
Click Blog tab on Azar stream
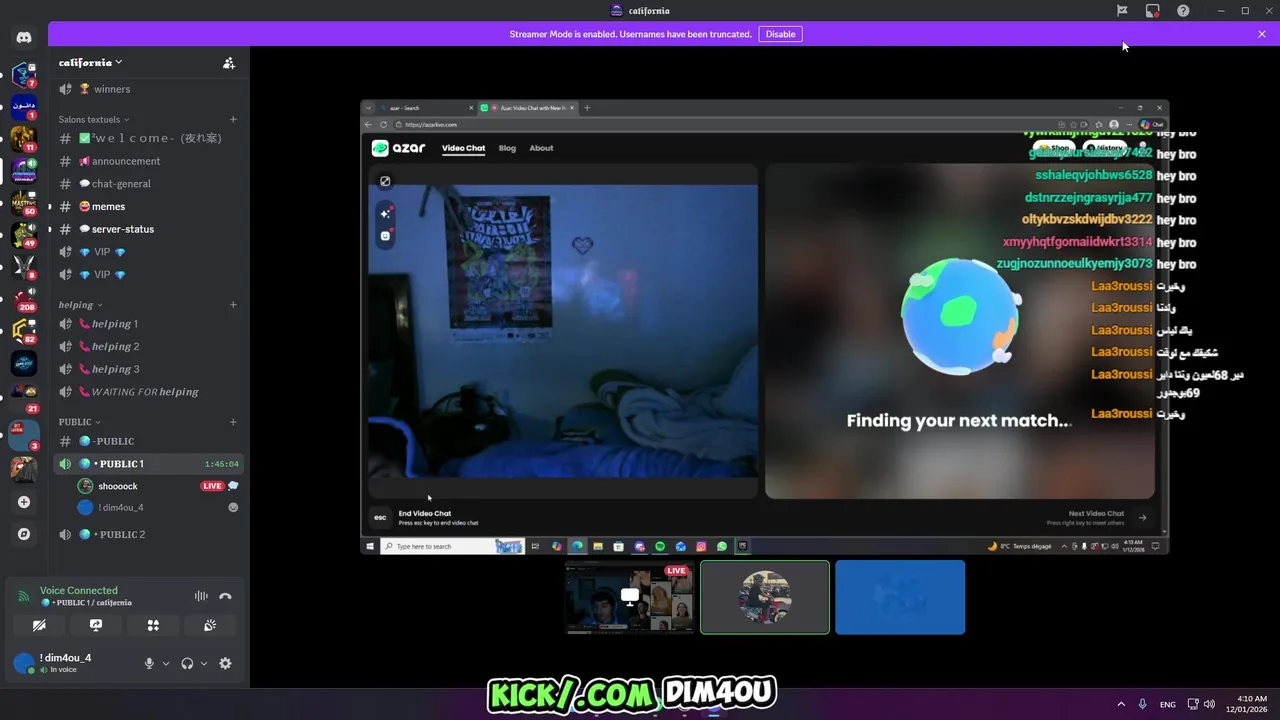[507, 148]
